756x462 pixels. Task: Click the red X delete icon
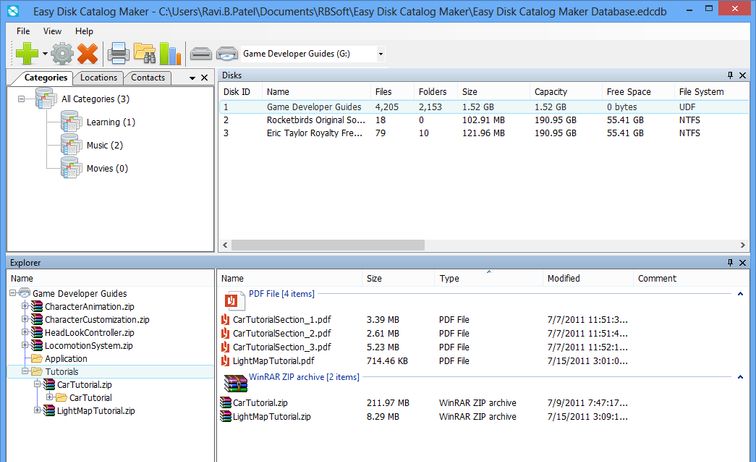88,54
